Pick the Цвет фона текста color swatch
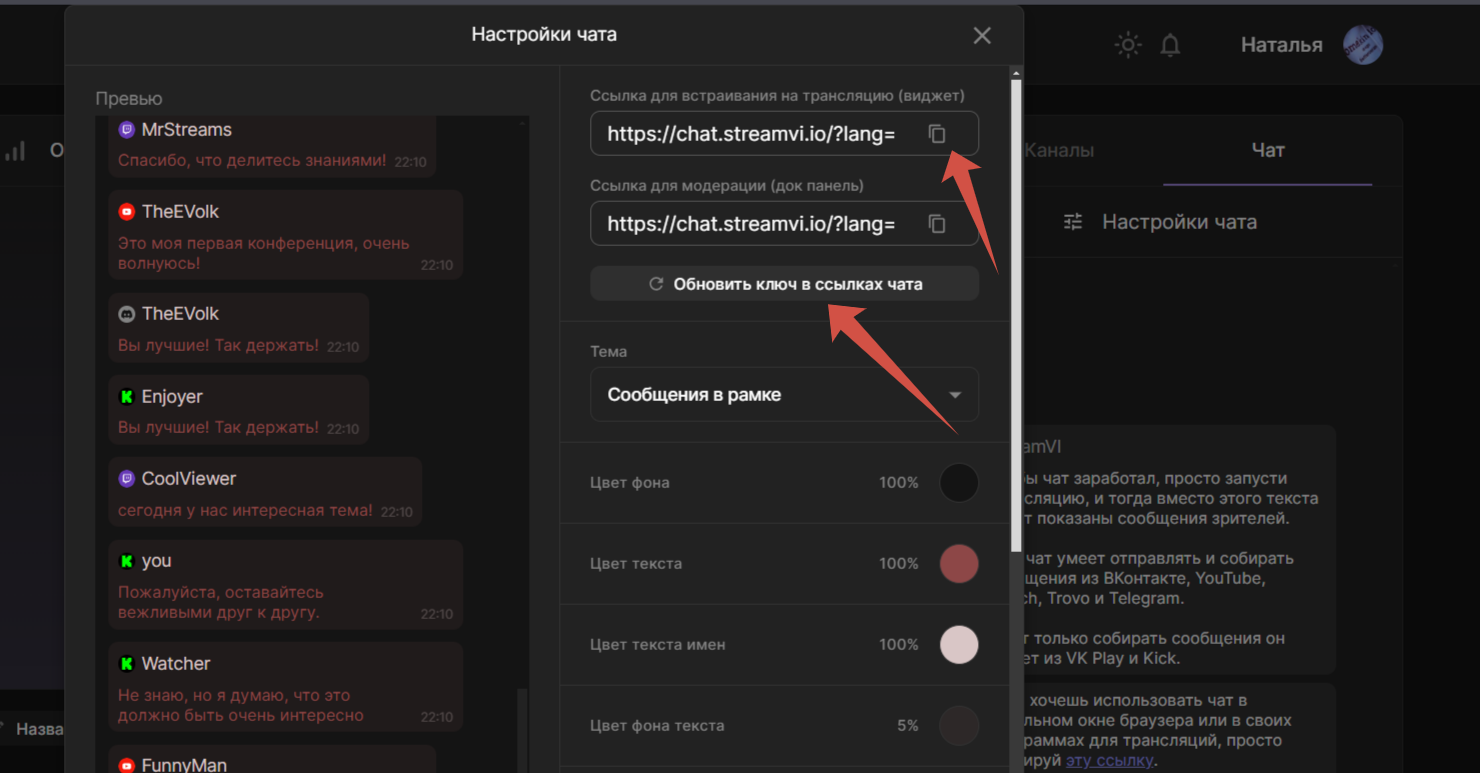 pos(959,726)
